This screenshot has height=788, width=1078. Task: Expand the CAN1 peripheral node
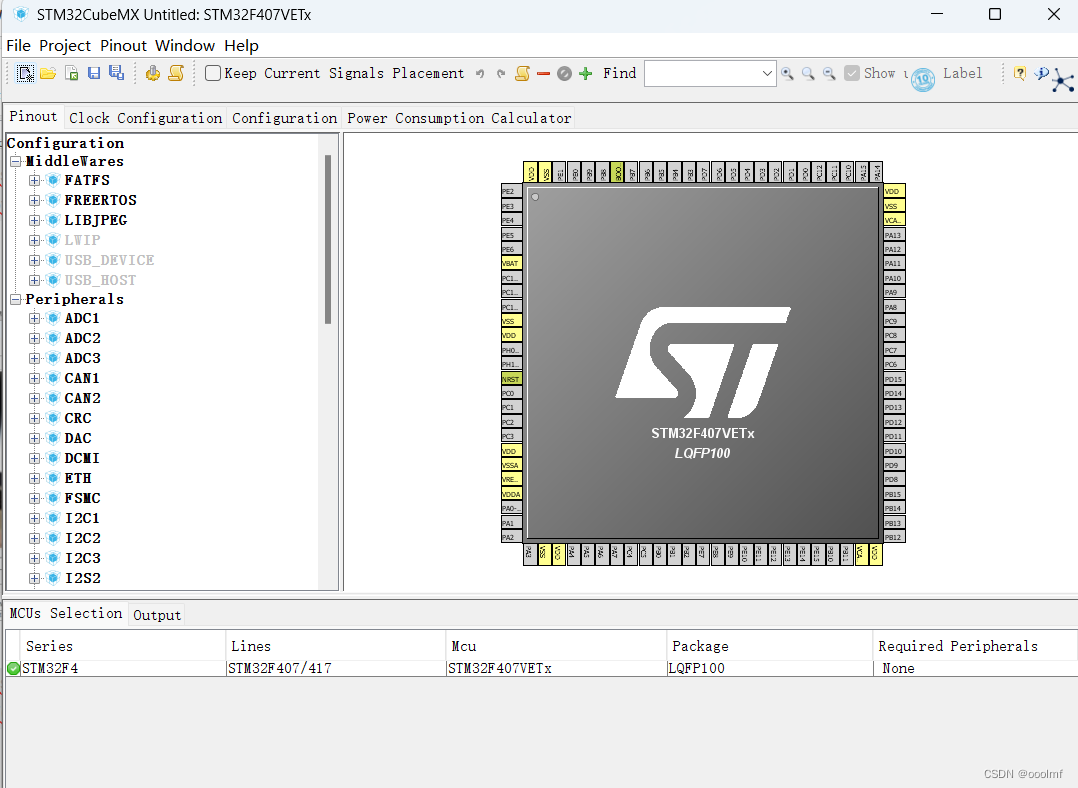34,379
